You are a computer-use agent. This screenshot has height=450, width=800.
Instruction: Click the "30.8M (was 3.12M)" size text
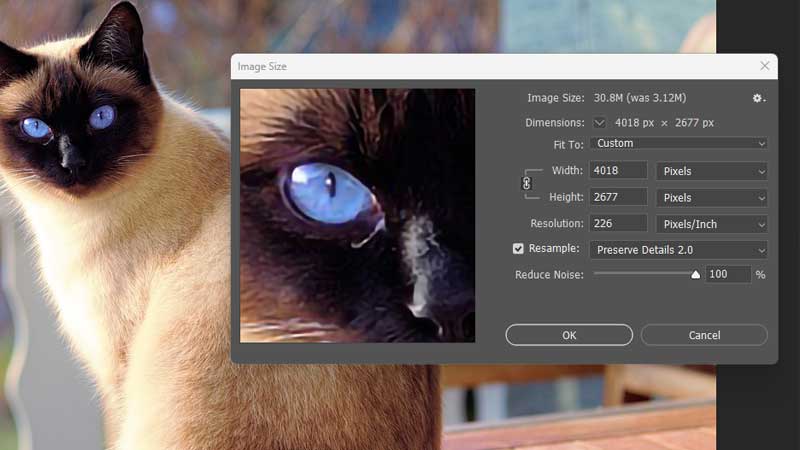point(640,98)
